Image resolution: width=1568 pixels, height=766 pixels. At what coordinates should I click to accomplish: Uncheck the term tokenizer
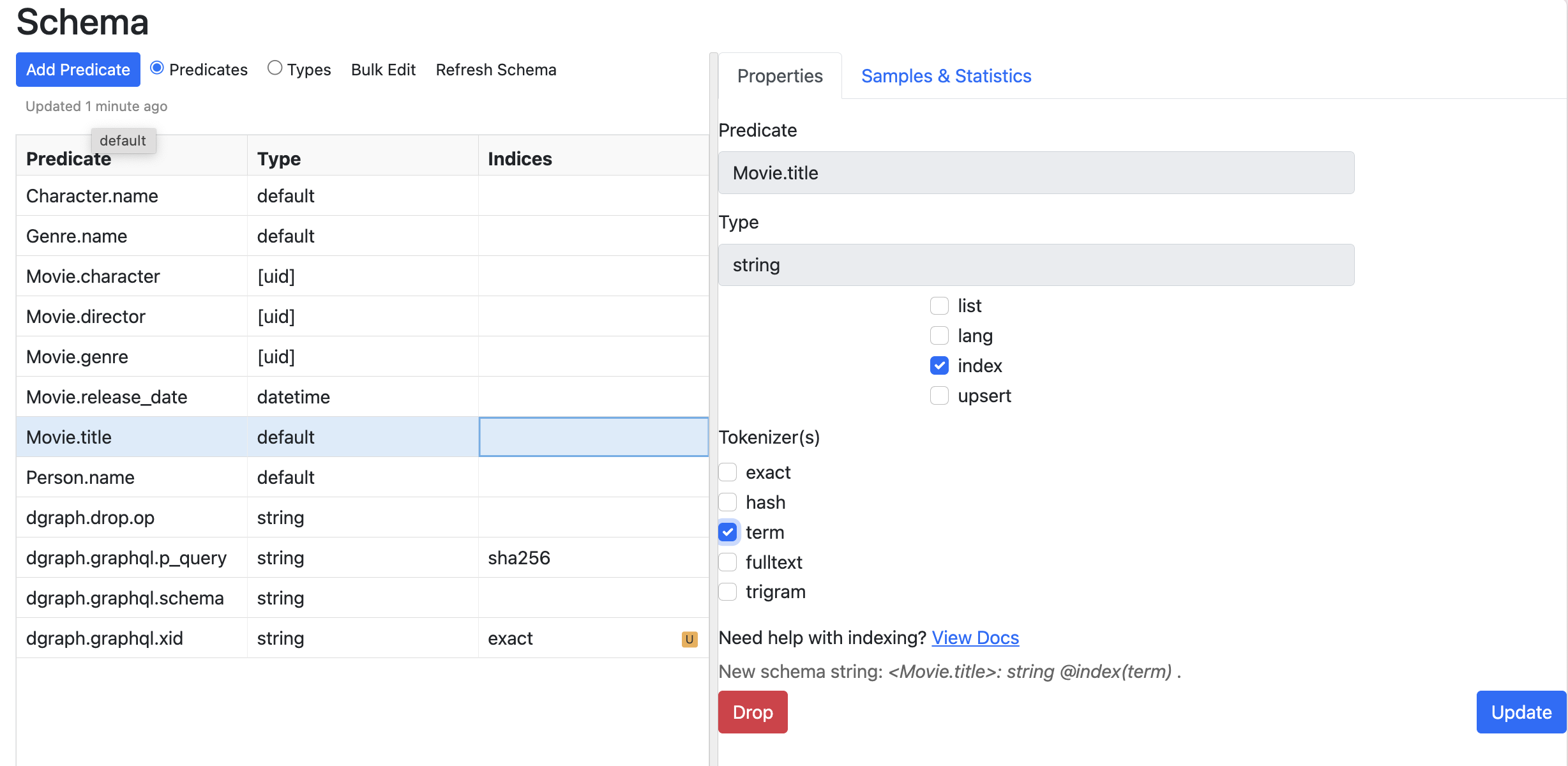click(x=727, y=532)
